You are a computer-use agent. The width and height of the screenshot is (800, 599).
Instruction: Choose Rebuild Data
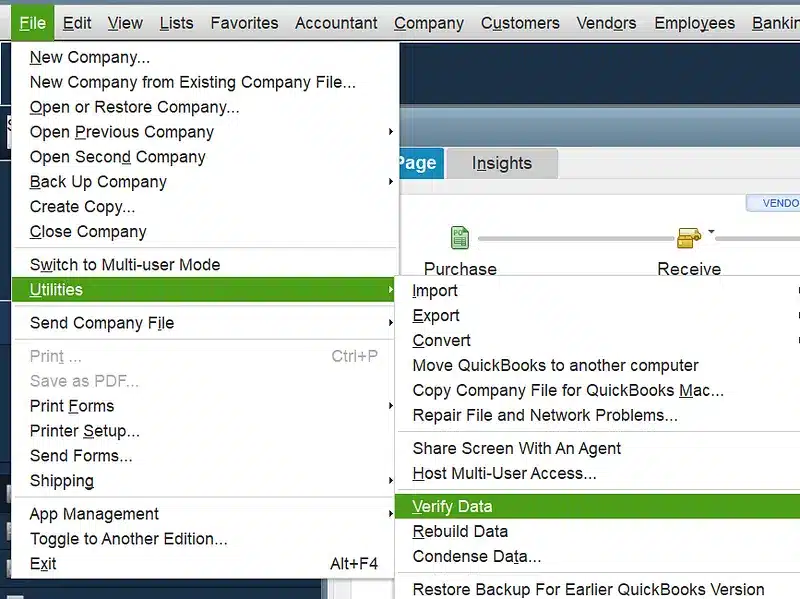pyautogui.click(x=460, y=531)
